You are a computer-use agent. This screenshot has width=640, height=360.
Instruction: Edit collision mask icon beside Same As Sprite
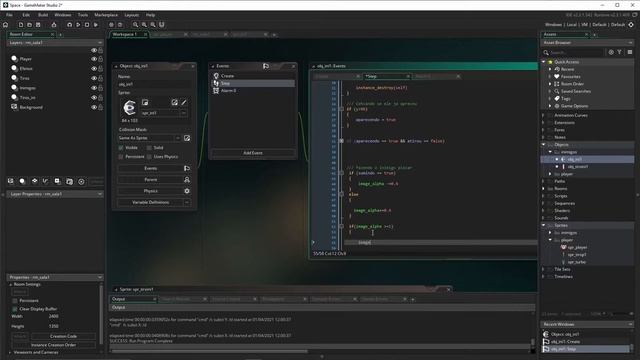(x=187, y=138)
